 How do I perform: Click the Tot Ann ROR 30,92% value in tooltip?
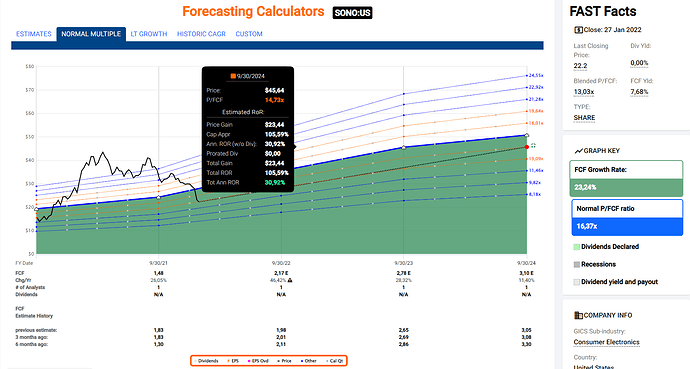(x=275, y=183)
